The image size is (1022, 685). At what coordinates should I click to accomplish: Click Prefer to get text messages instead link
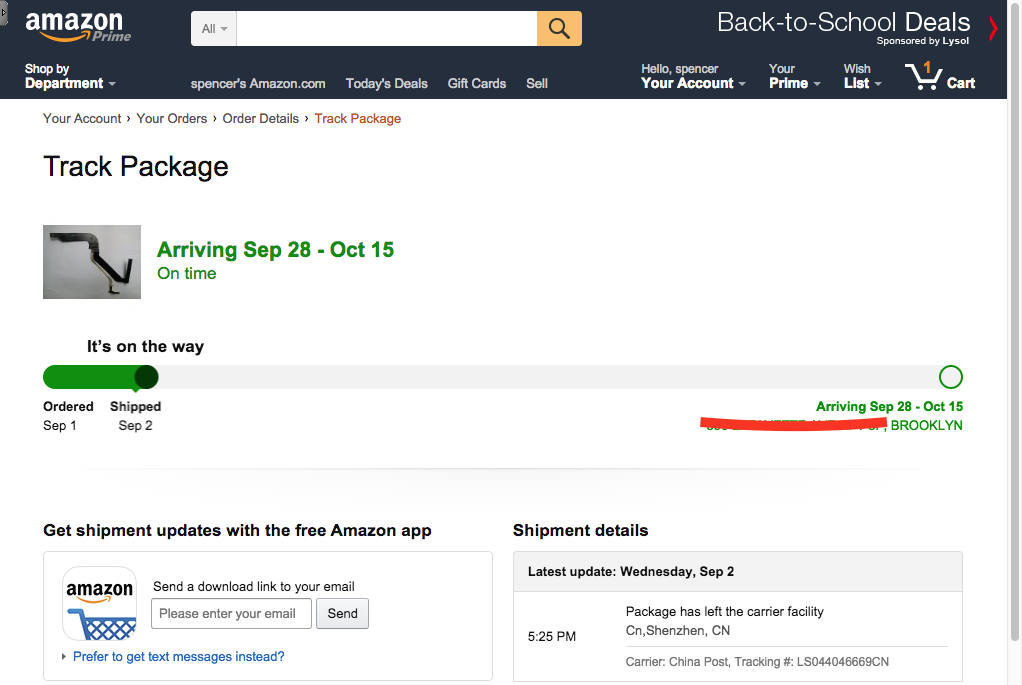click(179, 656)
